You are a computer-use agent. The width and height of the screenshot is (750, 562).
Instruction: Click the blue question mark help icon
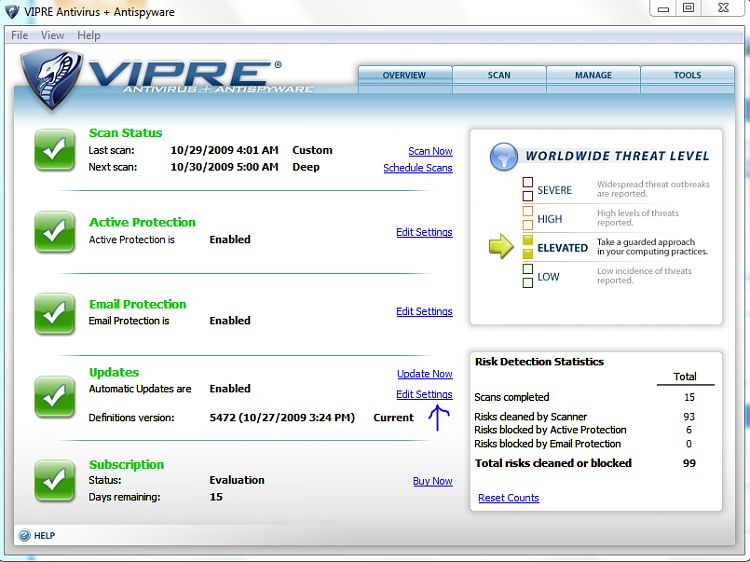24,535
